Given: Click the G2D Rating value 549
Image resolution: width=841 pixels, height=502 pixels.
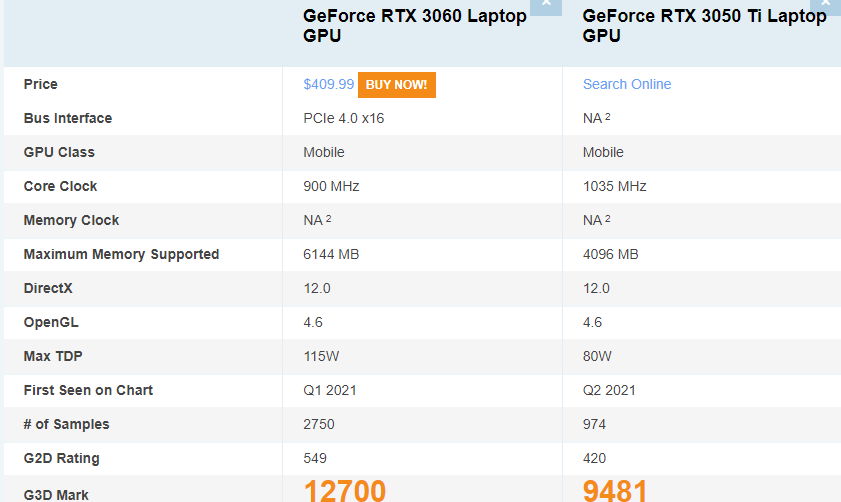Looking at the screenshot, I should tap(315, 458).
